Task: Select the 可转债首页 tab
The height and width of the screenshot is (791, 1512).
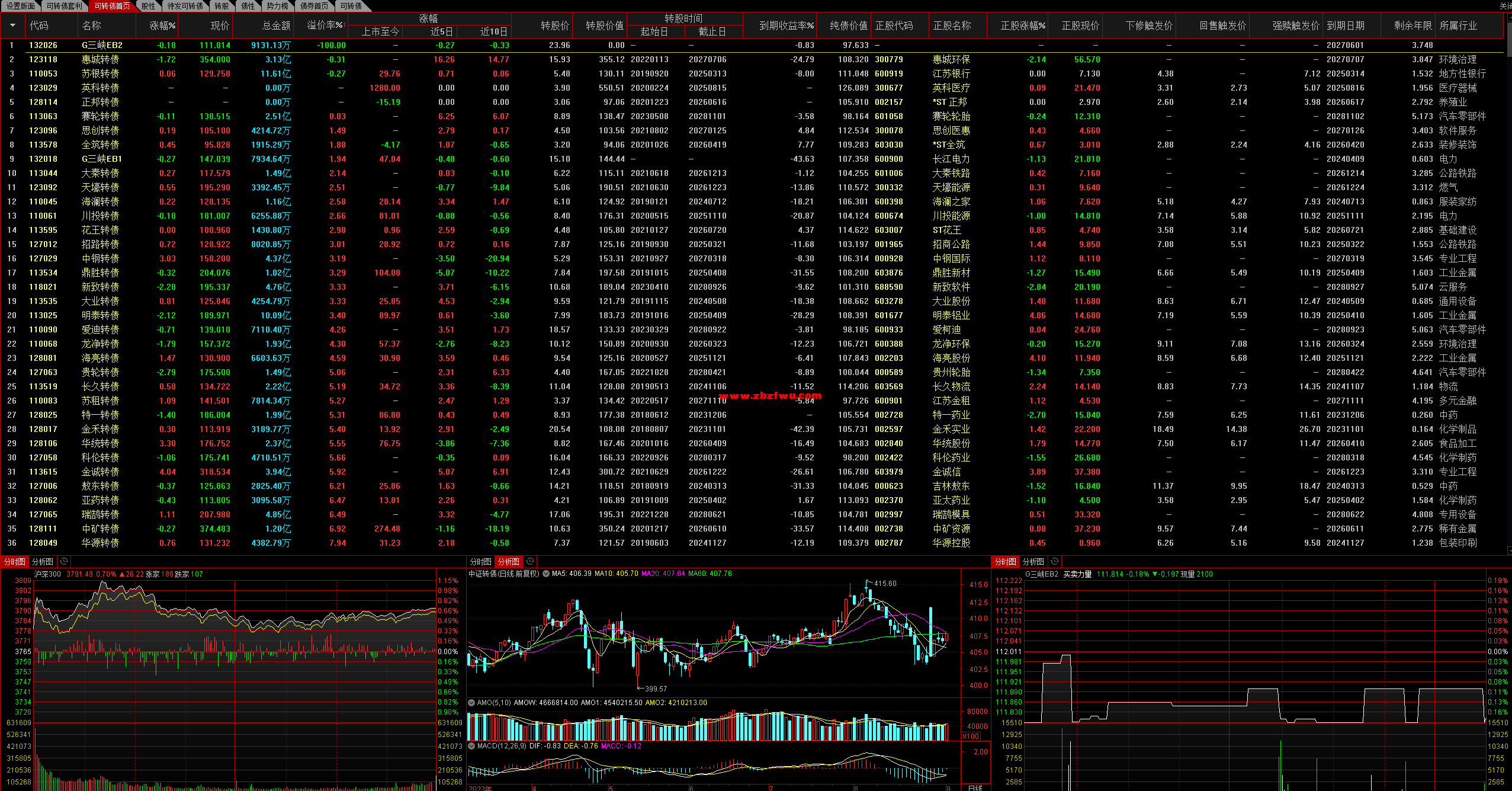Action: [112, 6]
